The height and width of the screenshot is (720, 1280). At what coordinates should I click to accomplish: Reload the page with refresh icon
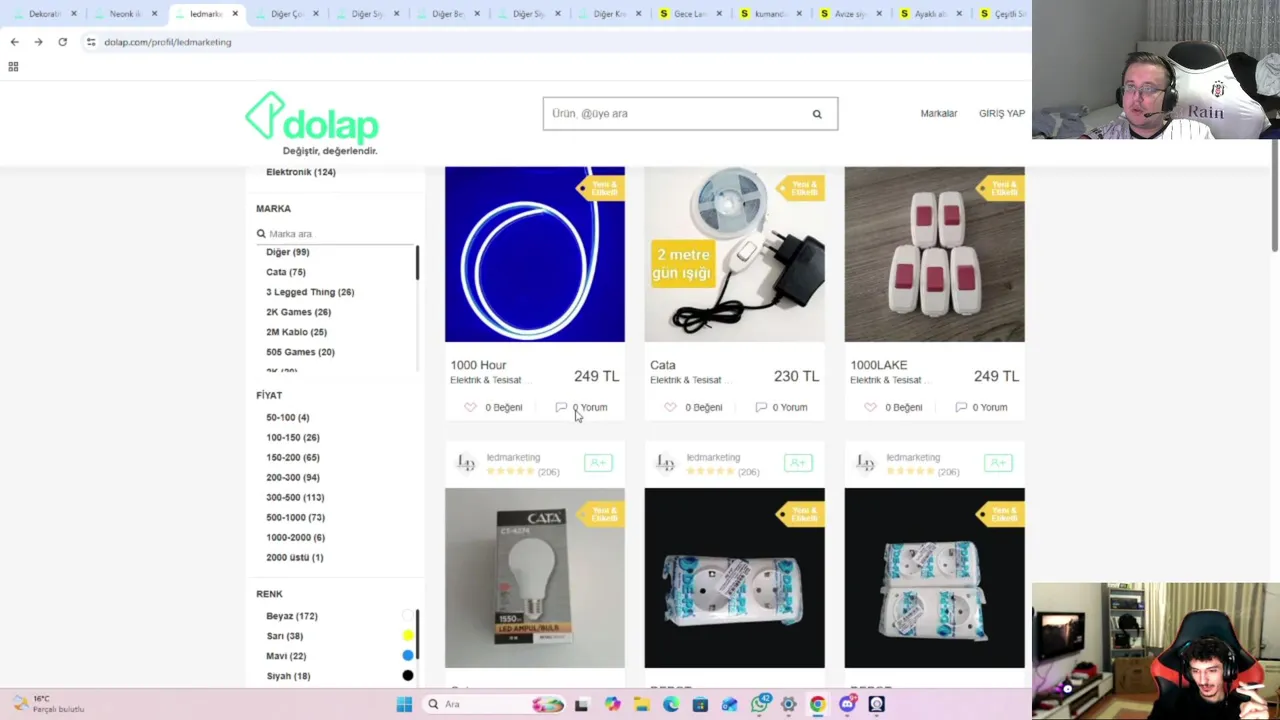coord(62,42)
